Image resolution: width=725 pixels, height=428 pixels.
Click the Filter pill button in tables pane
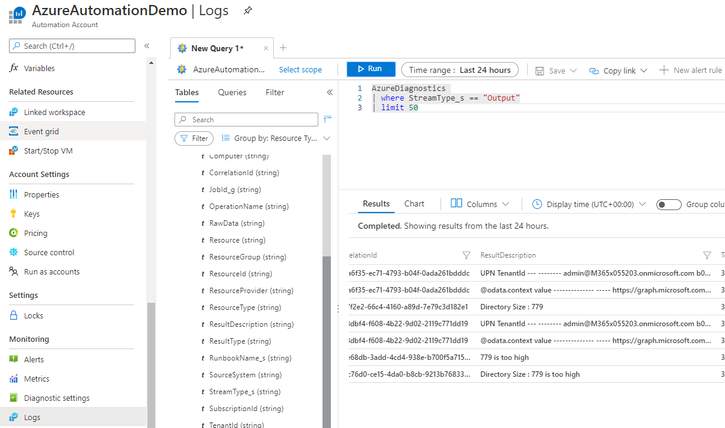pyautogui.click(x=194, y=138)
